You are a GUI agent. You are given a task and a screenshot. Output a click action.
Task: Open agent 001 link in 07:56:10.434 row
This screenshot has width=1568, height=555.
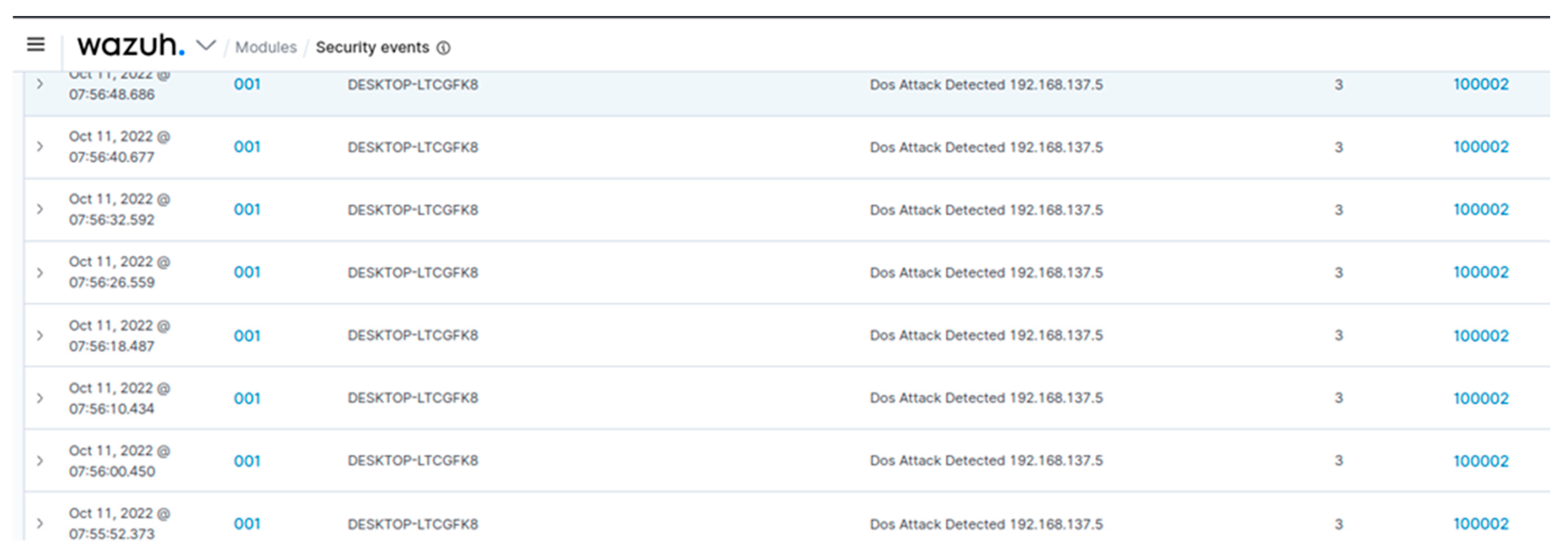247,399
